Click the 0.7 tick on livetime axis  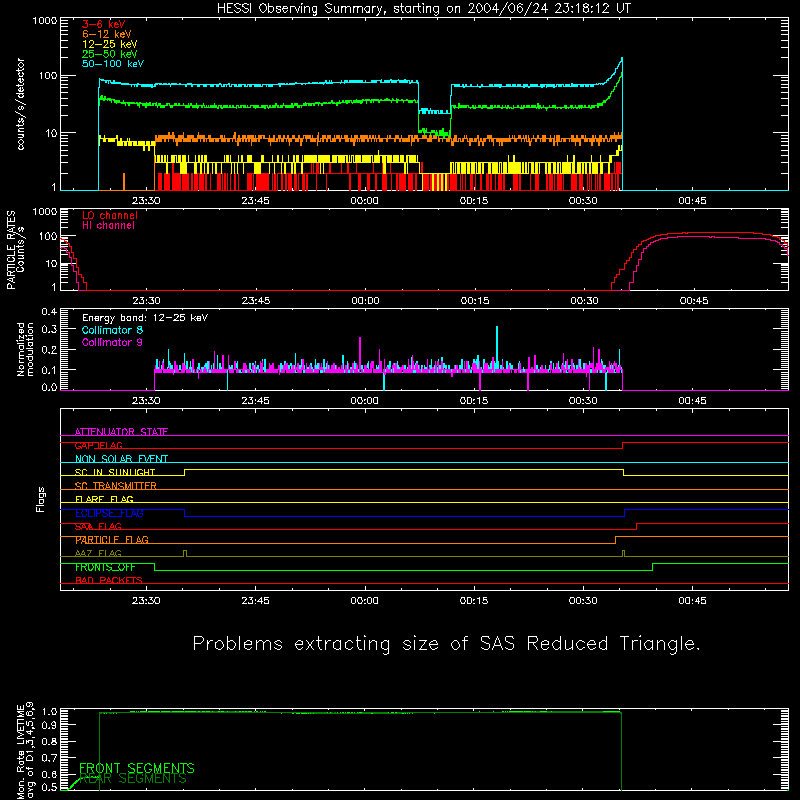[49, 758]
